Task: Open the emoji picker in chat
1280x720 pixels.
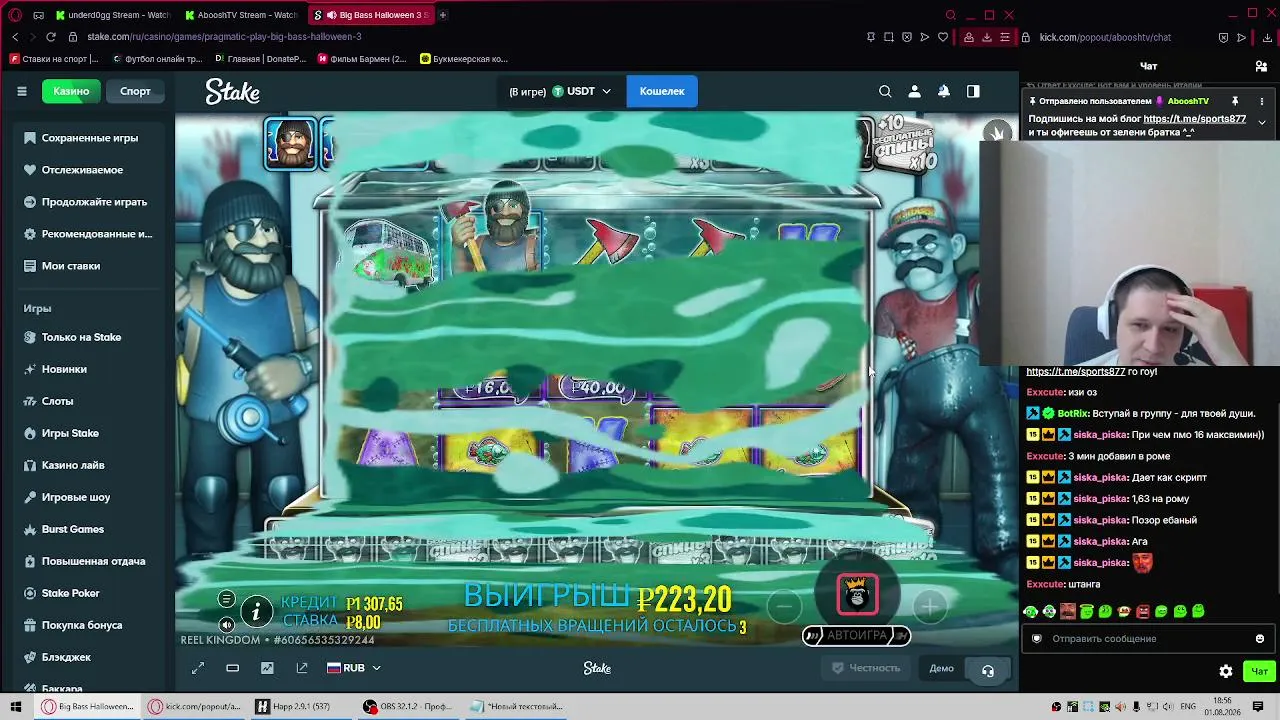Action: pos(1260,638)
